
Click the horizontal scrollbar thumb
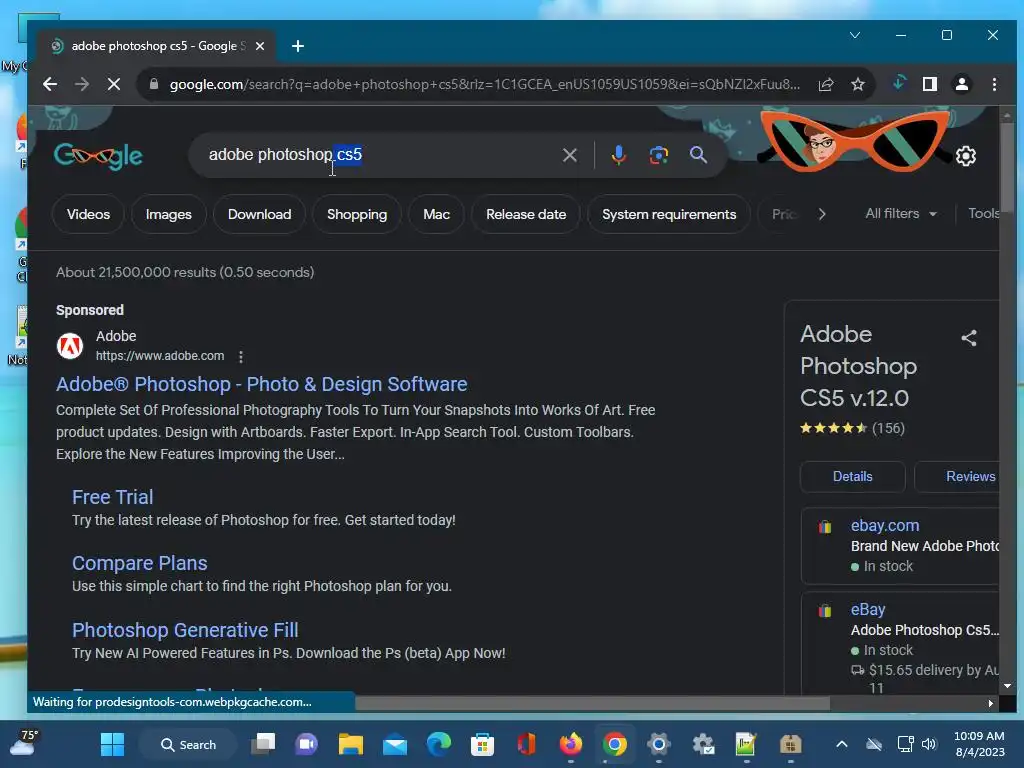[592, 703]
